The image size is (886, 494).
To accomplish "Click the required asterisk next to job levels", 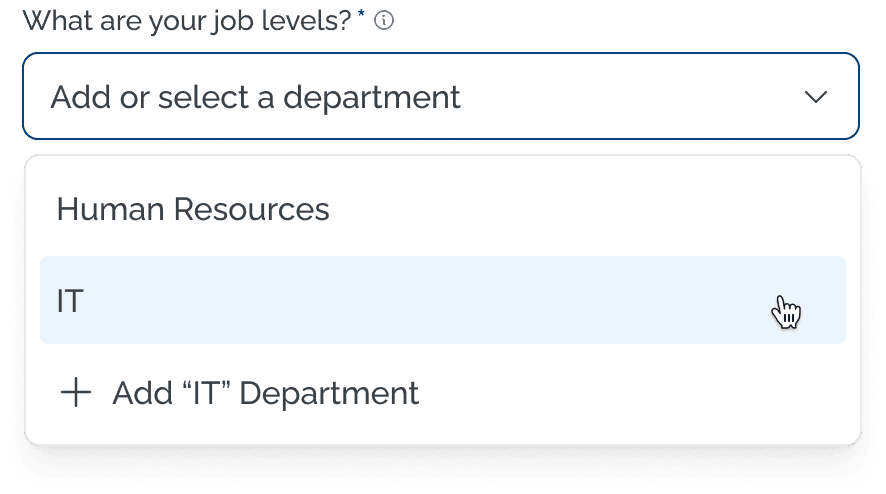I will pos(364,16).
